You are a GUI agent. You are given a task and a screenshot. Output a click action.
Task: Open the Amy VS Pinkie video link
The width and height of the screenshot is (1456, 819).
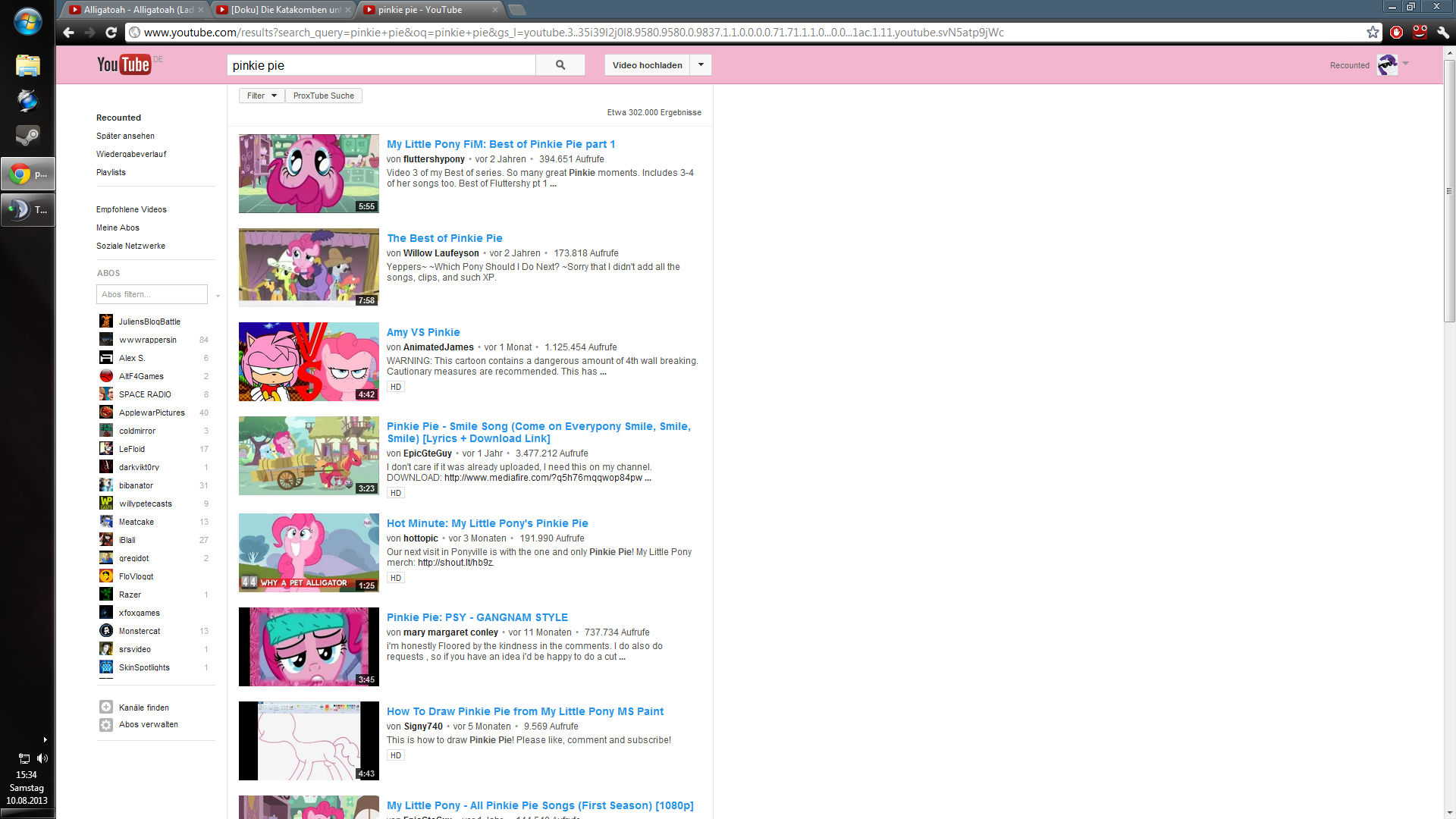click(x=423, y=332)
